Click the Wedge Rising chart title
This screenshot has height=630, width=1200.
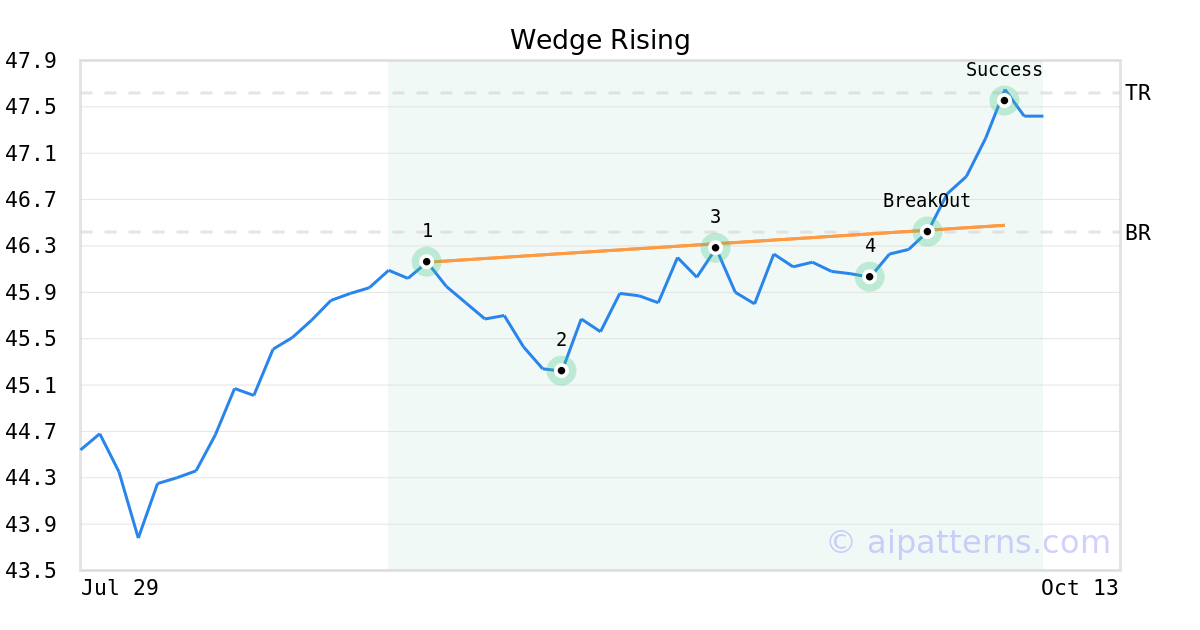pos(600,40)
